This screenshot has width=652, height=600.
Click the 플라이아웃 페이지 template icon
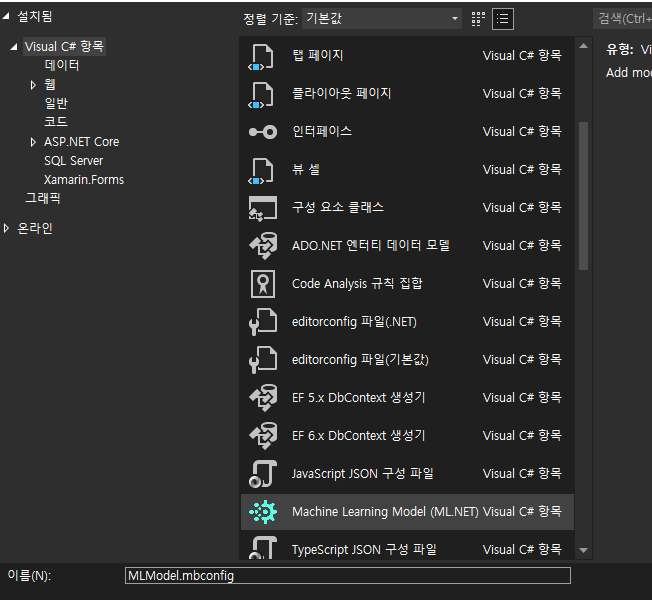pos(262,94)
